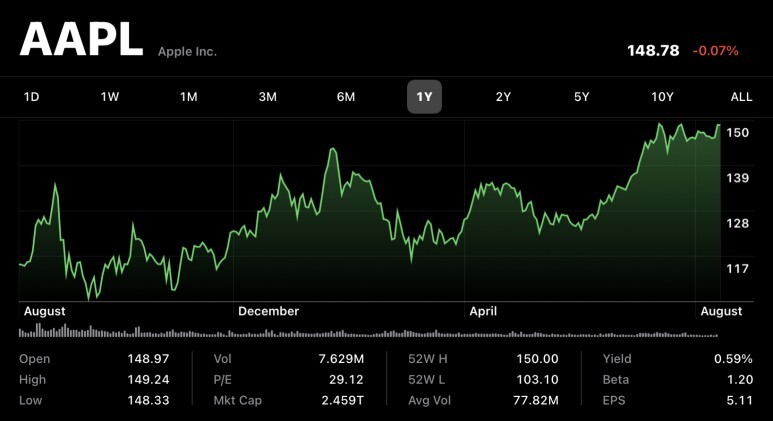773x421 pixels.
Task: Click the Avg Vol label
Action: coord(429,400)
